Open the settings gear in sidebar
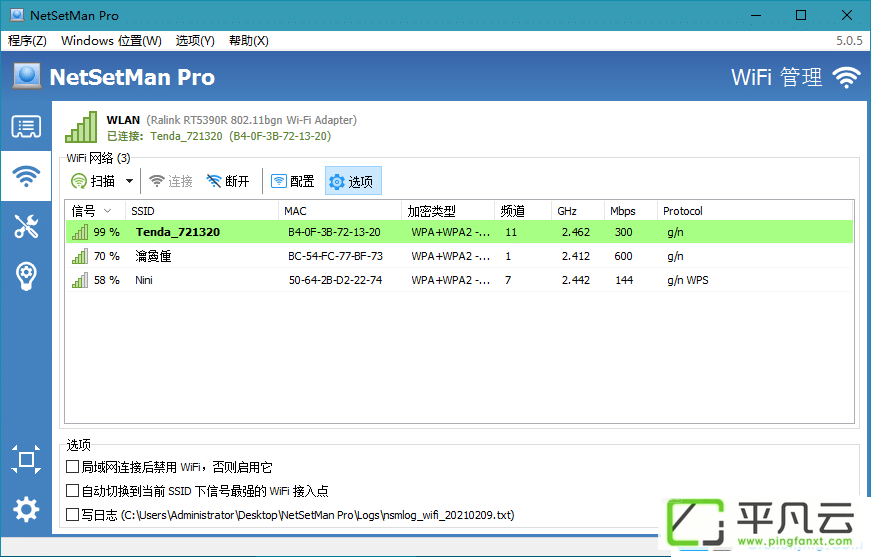The width and height of the screenshot is (871, 557). click(x=26, y=509)
